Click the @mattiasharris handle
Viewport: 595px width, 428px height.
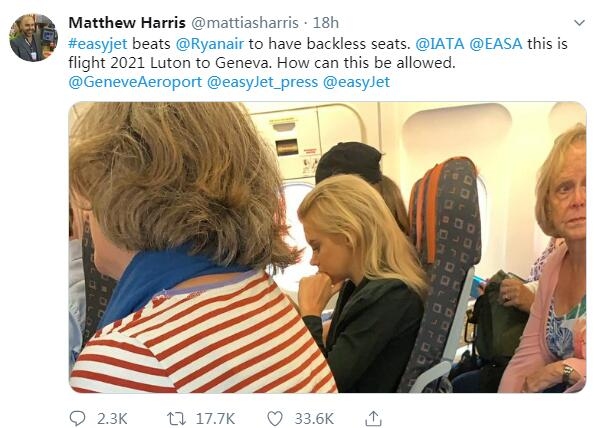click(245, 23)
